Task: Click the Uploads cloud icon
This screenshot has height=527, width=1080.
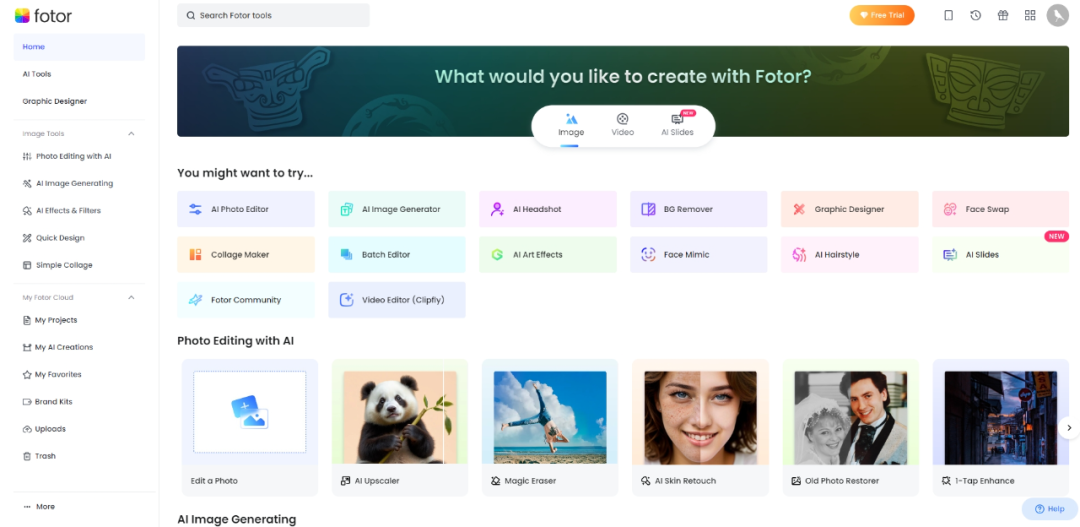Action: coord(27,429)
